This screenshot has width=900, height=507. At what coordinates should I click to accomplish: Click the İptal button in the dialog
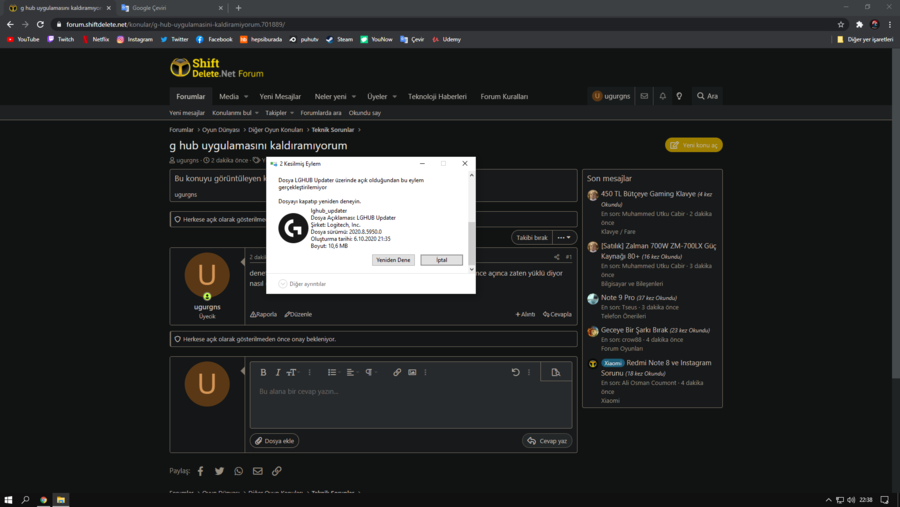[441, 260]
